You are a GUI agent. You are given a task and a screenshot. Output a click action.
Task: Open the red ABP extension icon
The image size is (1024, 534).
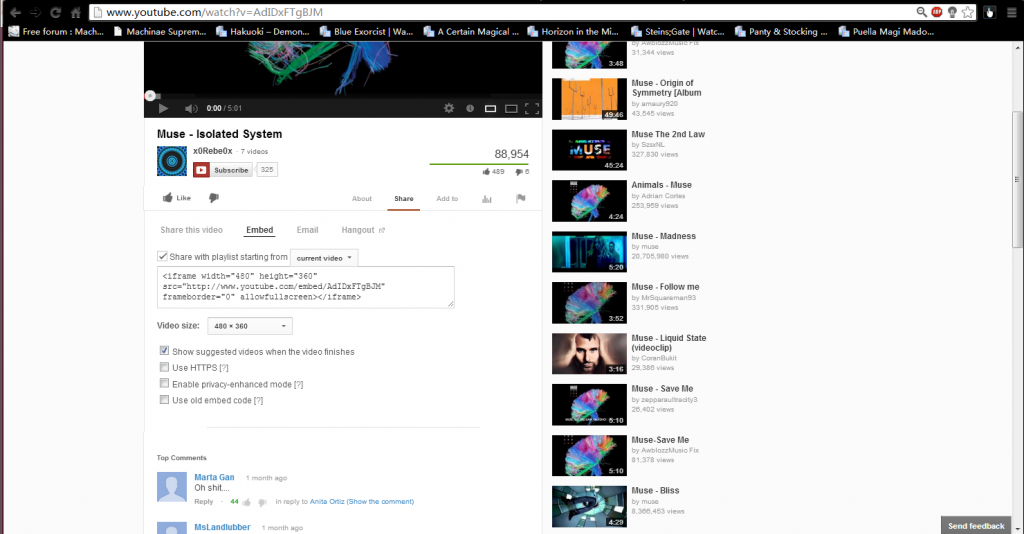click(x=936, y=12)
